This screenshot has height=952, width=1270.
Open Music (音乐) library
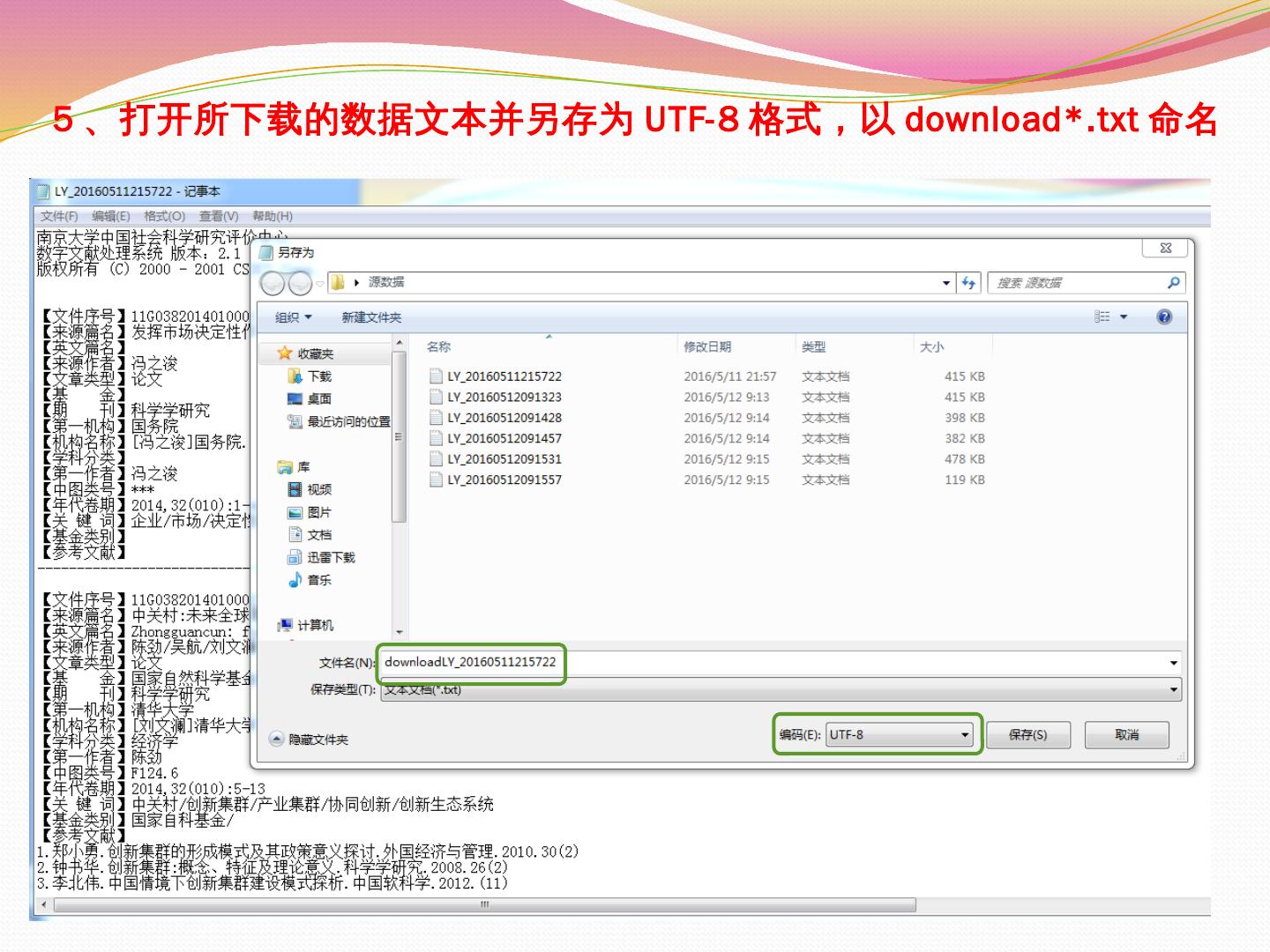point(310,580)
